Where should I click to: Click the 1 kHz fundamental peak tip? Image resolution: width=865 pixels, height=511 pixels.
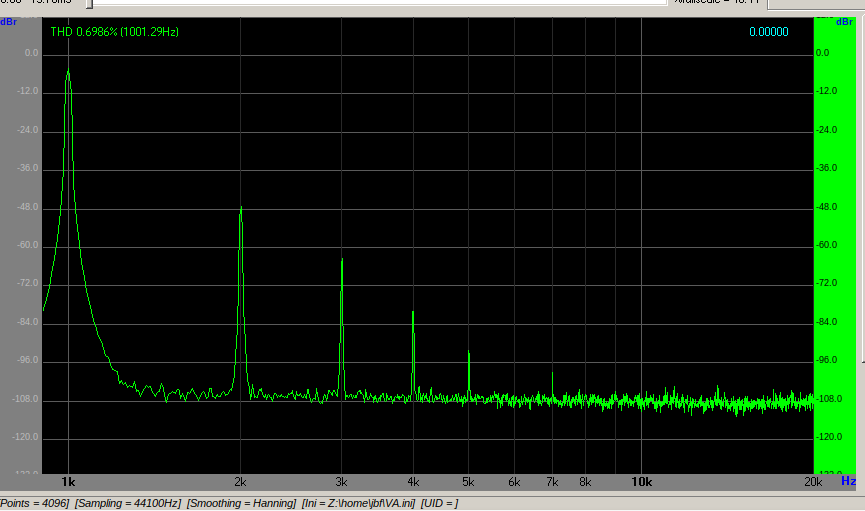click(68, 70)
